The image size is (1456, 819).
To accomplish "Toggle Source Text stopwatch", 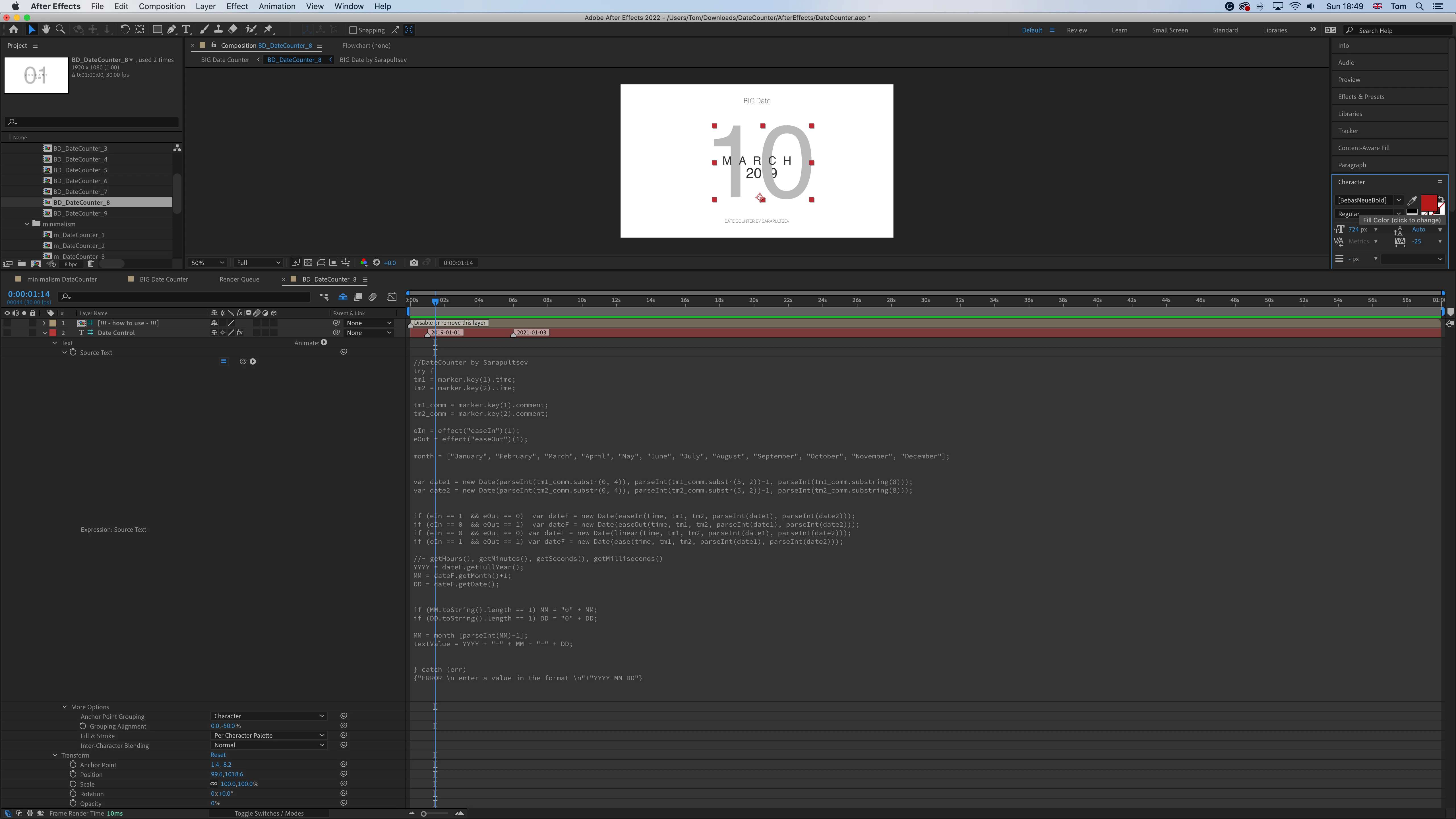I will (73, 352).
